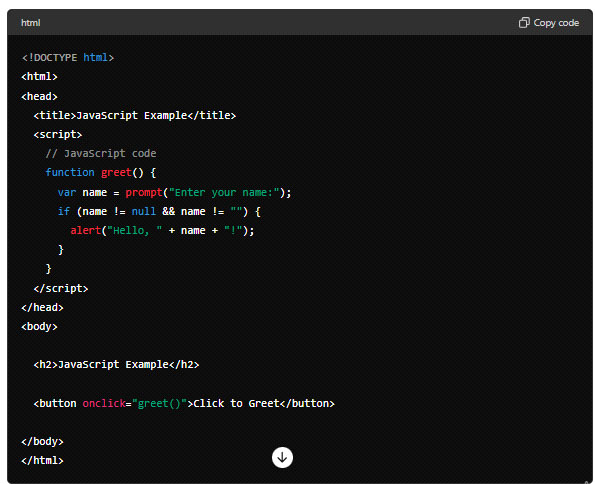Click the prompt call in var name line
The image size is (595, 484).
click(144, 192)
